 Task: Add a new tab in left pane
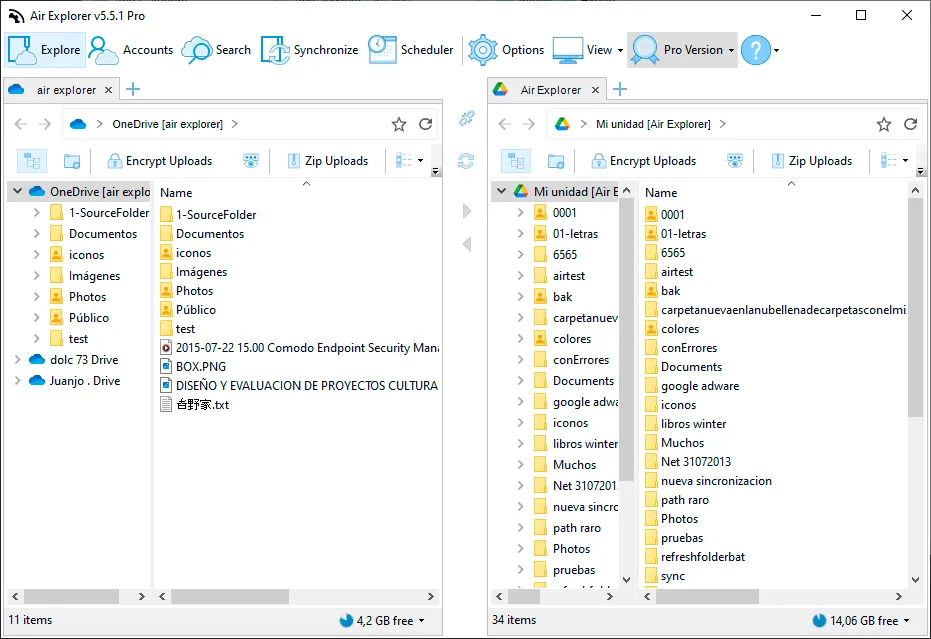click(x=133, y=89)
